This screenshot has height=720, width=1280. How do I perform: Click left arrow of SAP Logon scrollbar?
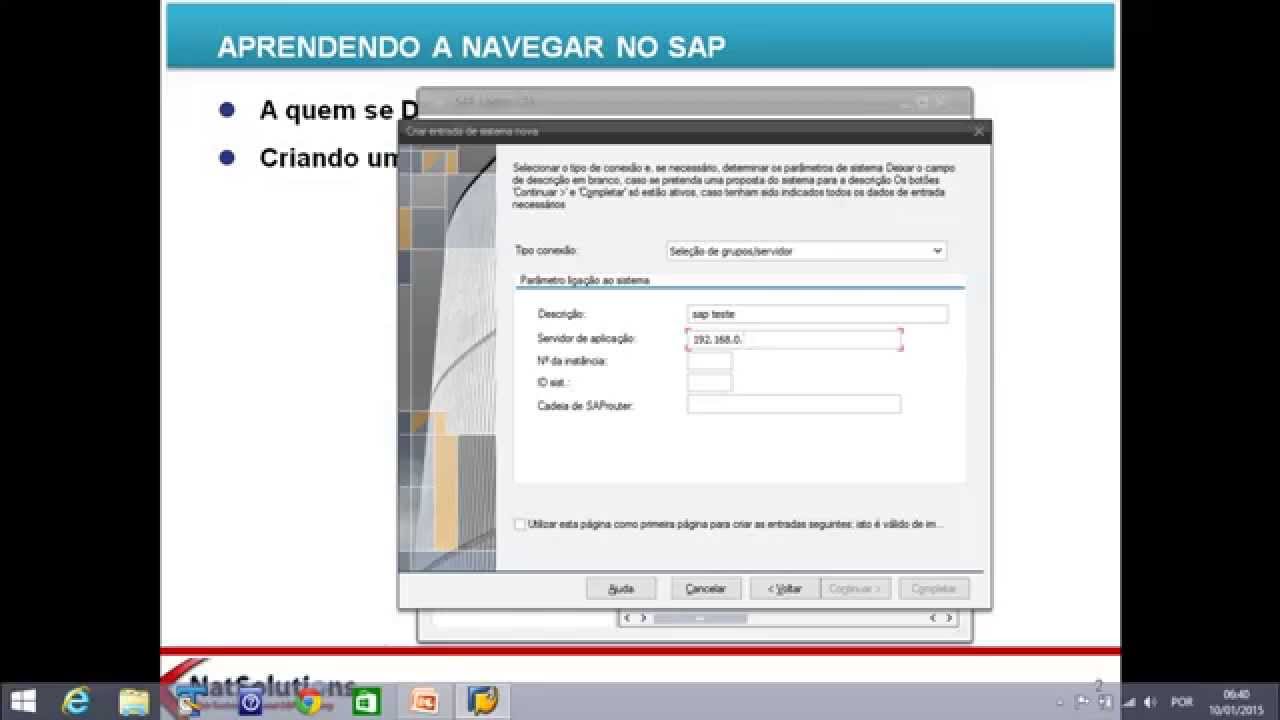627,618
